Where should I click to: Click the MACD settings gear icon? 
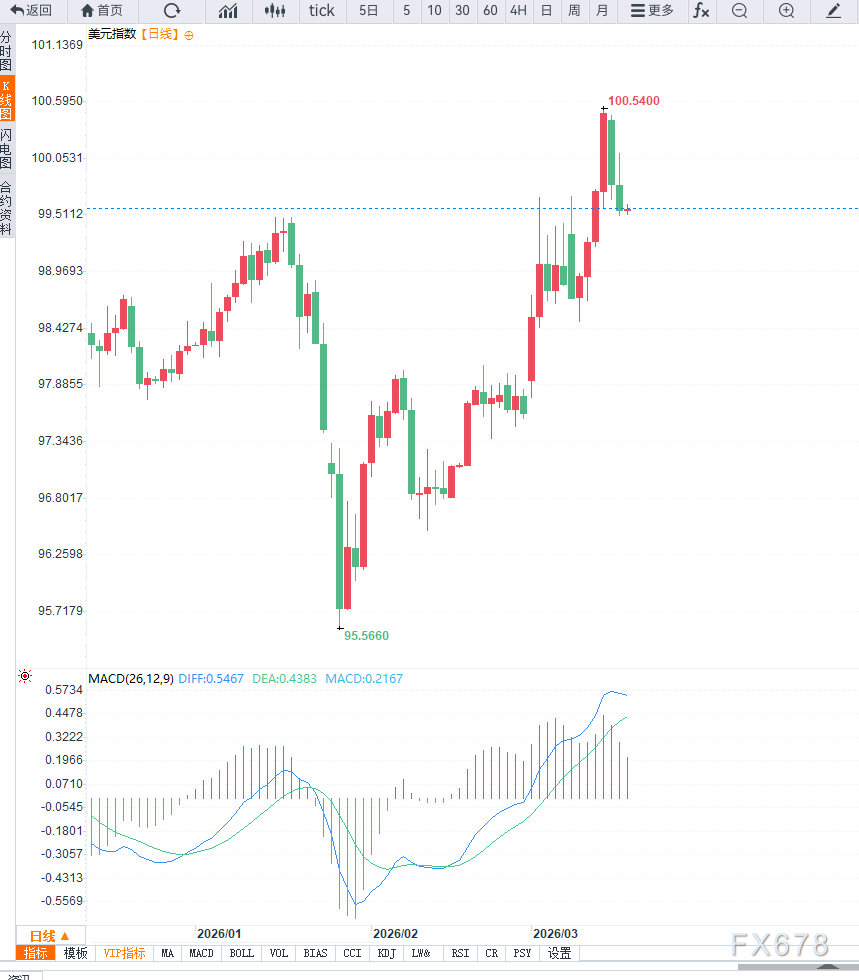click(25, 677)
